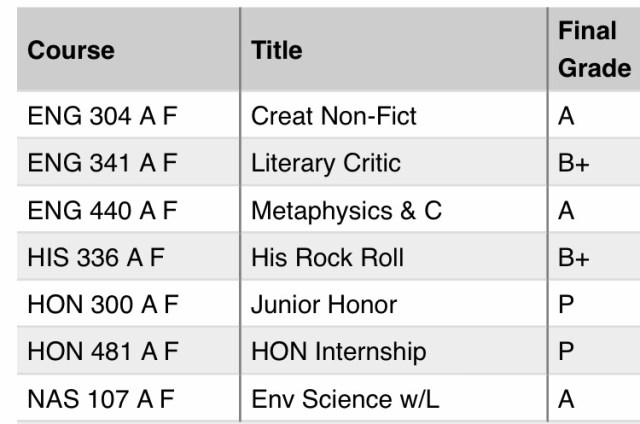Click the ENG 341 A F course cell
640x424 pixels.
[x=102, y=164]
